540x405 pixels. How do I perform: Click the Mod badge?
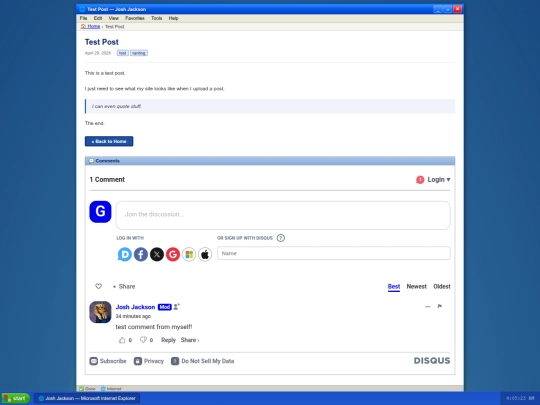pyautogui.click(x=165, y=307)
